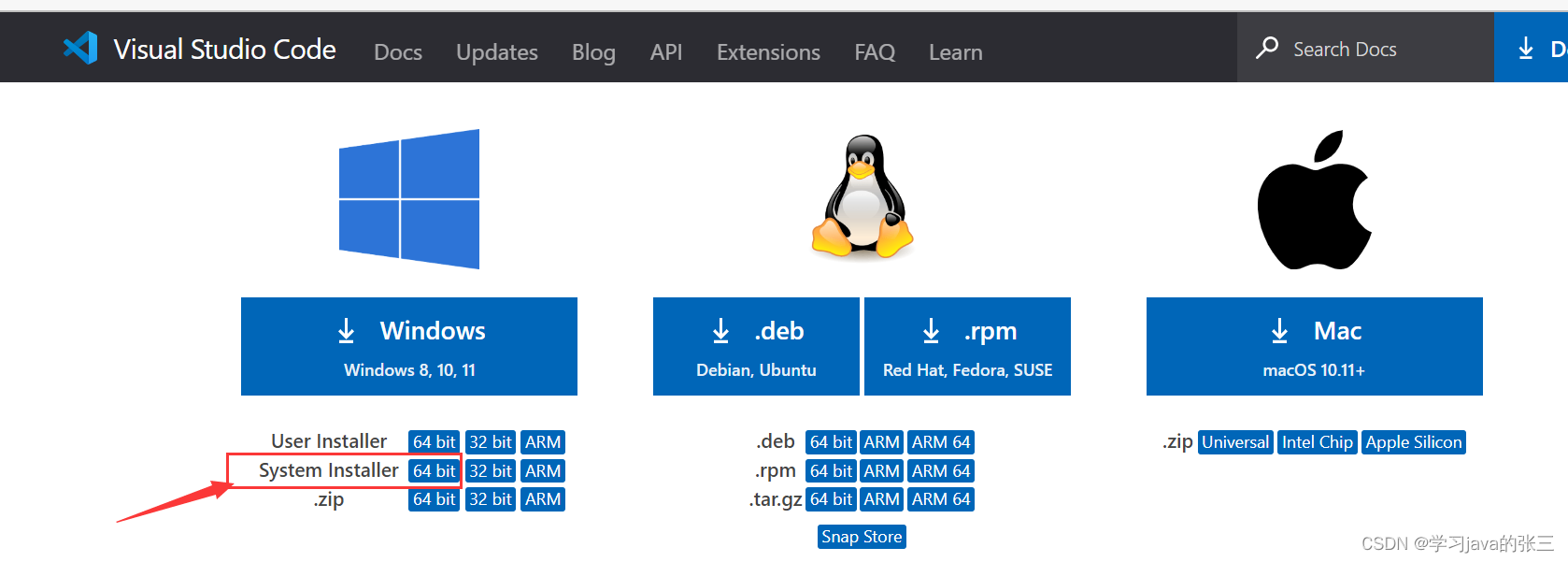Open the Snap Store link
The height and width of the screenshot is (562, 1568).
(862, 537)
